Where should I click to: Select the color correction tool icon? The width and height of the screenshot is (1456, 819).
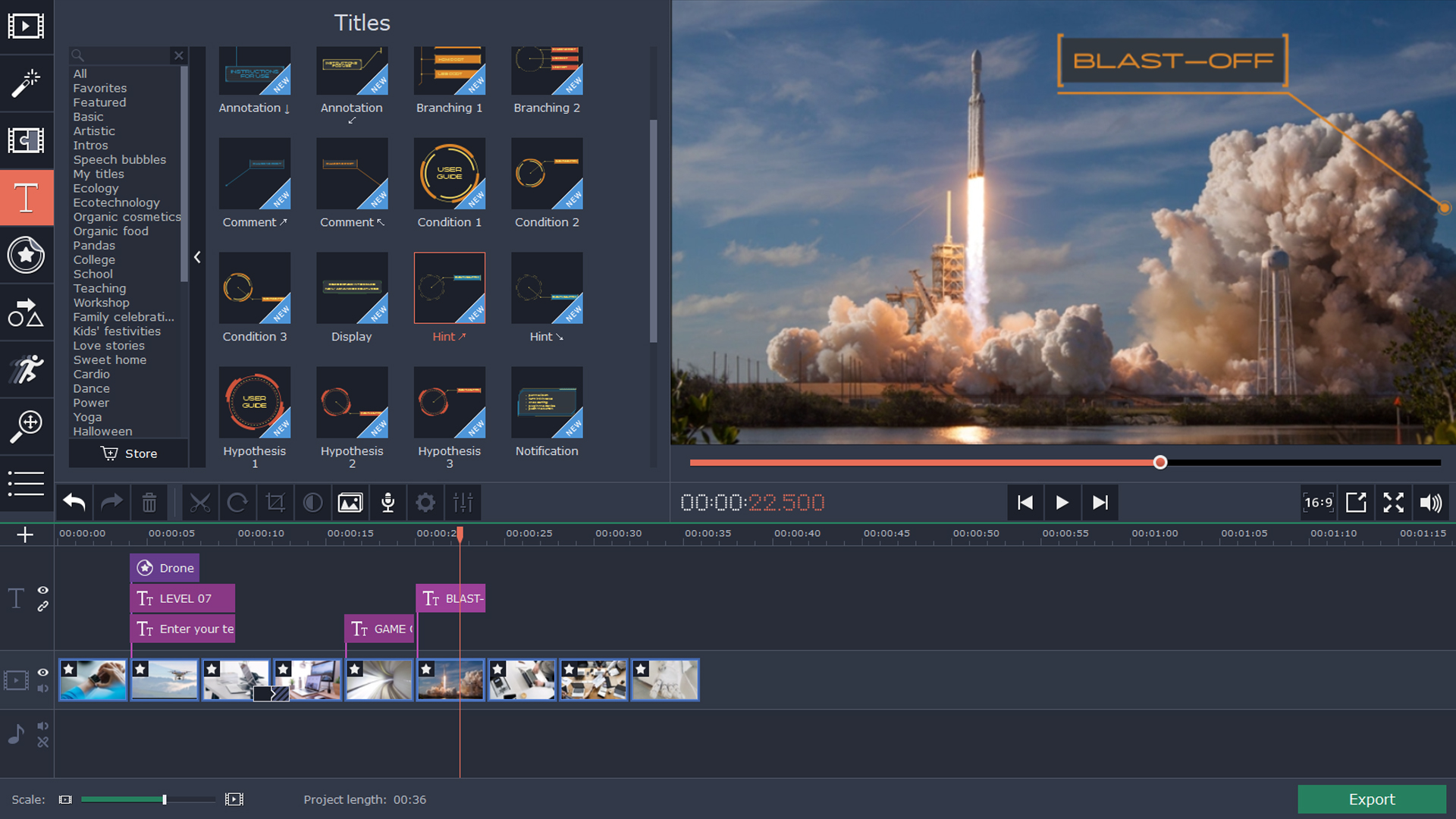(x=312, y=502)
